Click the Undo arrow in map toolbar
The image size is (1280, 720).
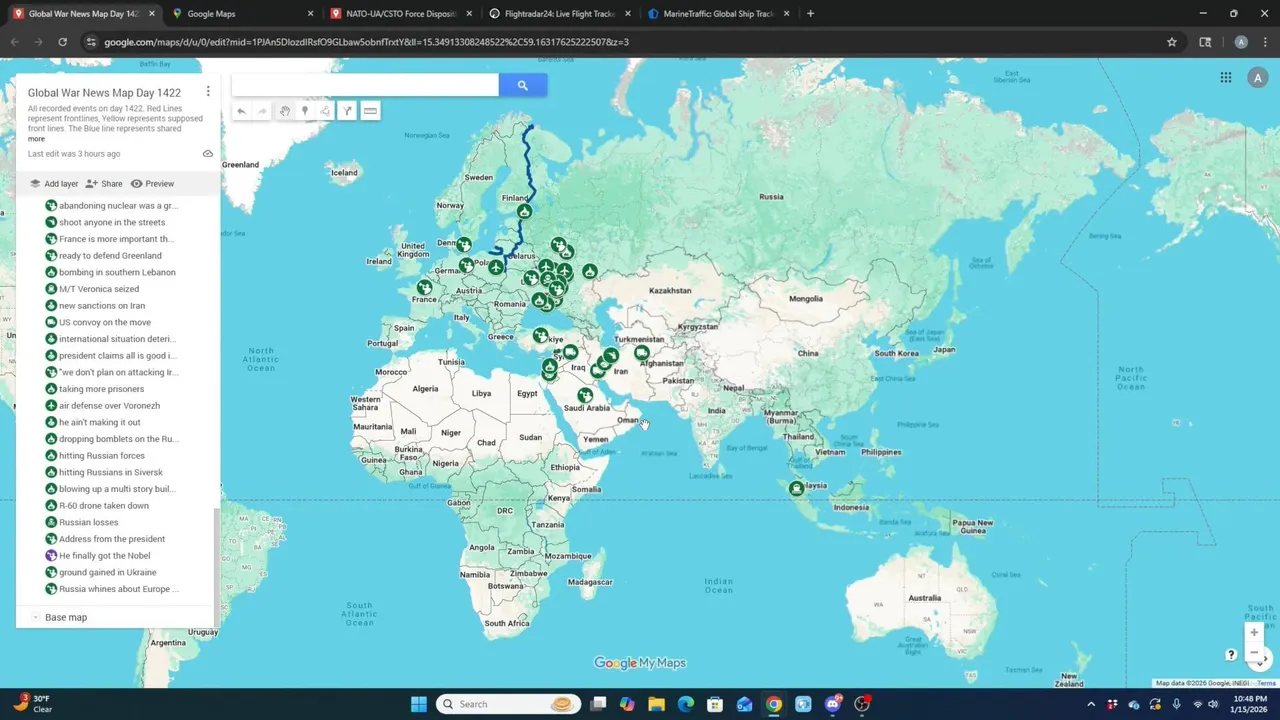pyautogui.click(x=241, y=111)
